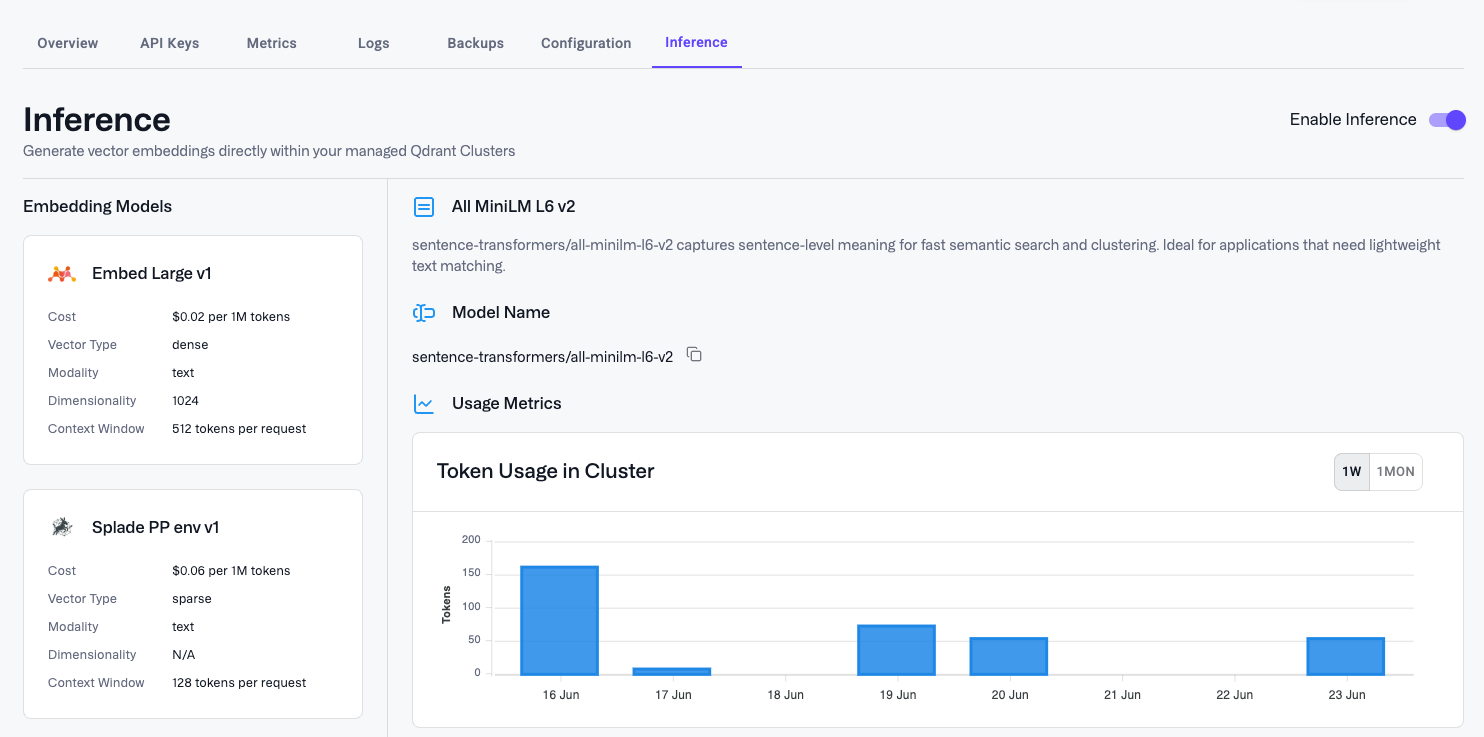
Task: Select the Splade PP env v1 model icon
Action: 62,526
